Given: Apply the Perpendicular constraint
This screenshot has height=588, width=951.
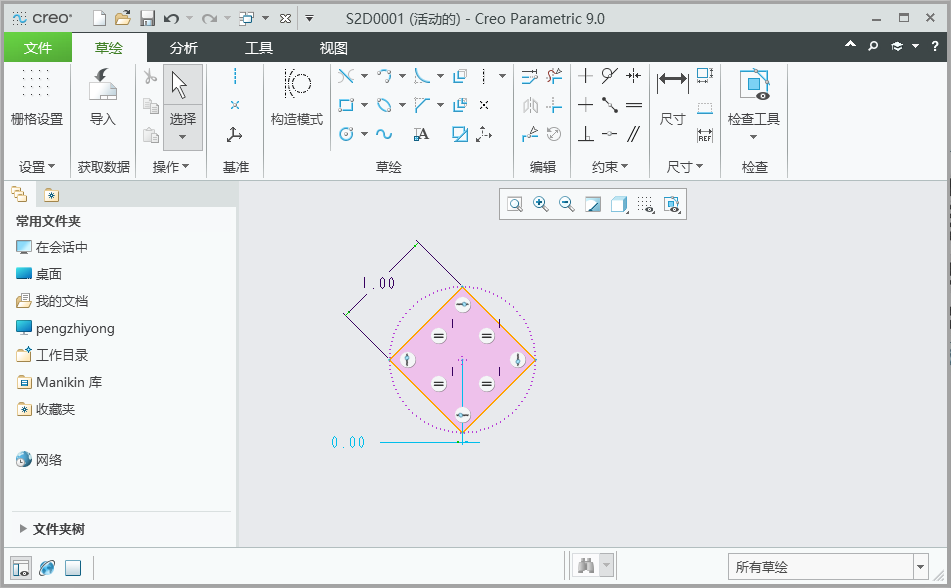Looking at the screenshot, I should tap(585, 134).
